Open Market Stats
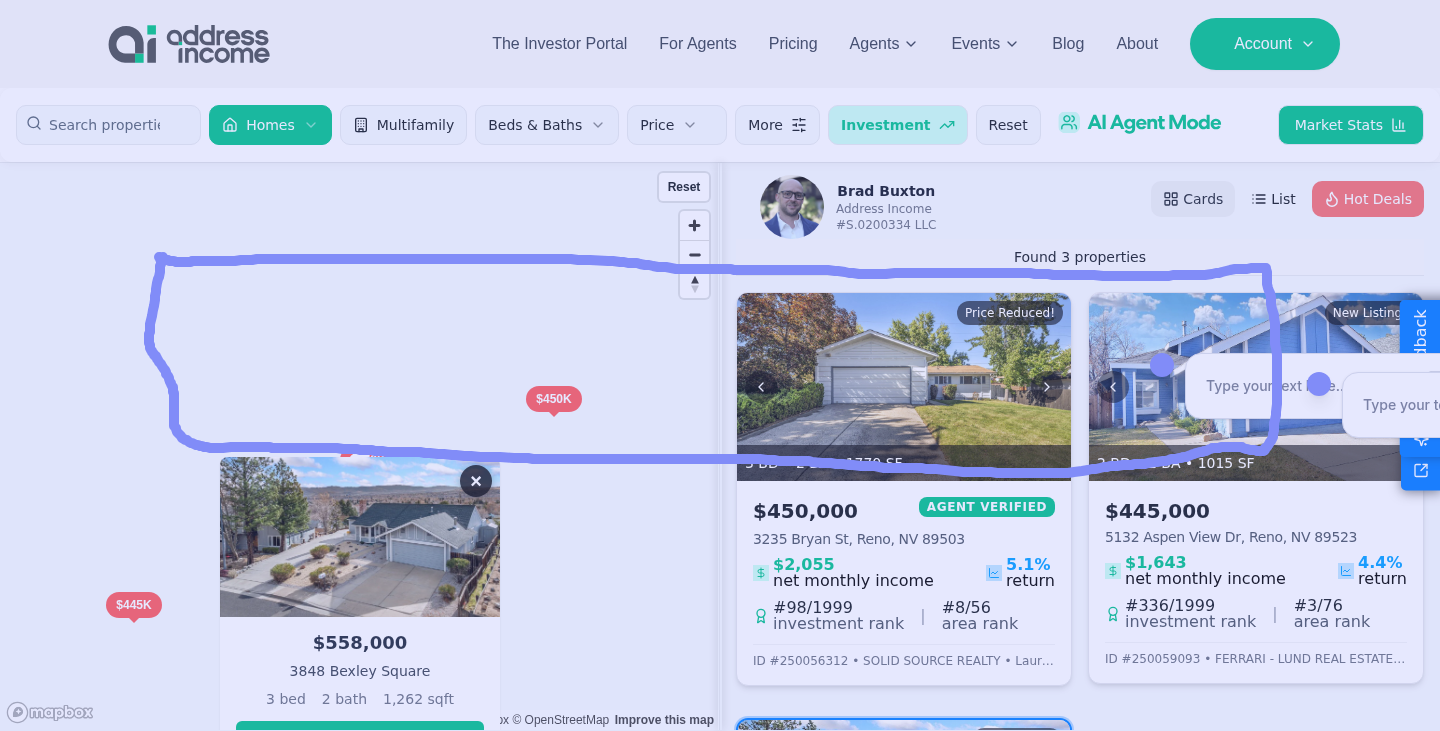 pos(1350,125)
